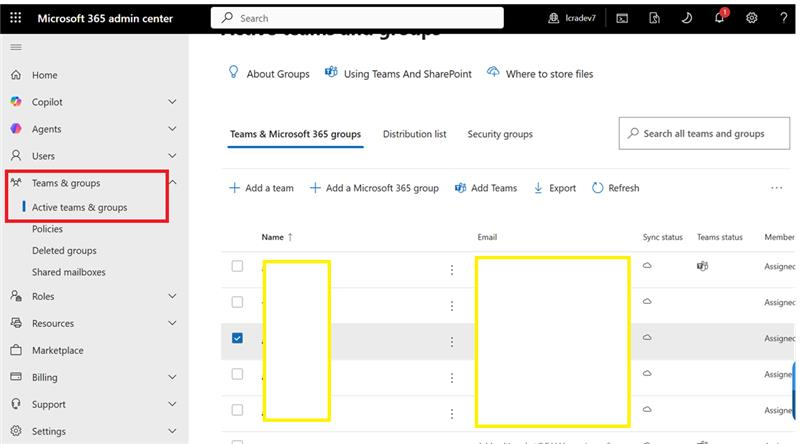This screenshot has height=444, width=800.
Task: Click the Home icon in sidebar
Action: 16,75
